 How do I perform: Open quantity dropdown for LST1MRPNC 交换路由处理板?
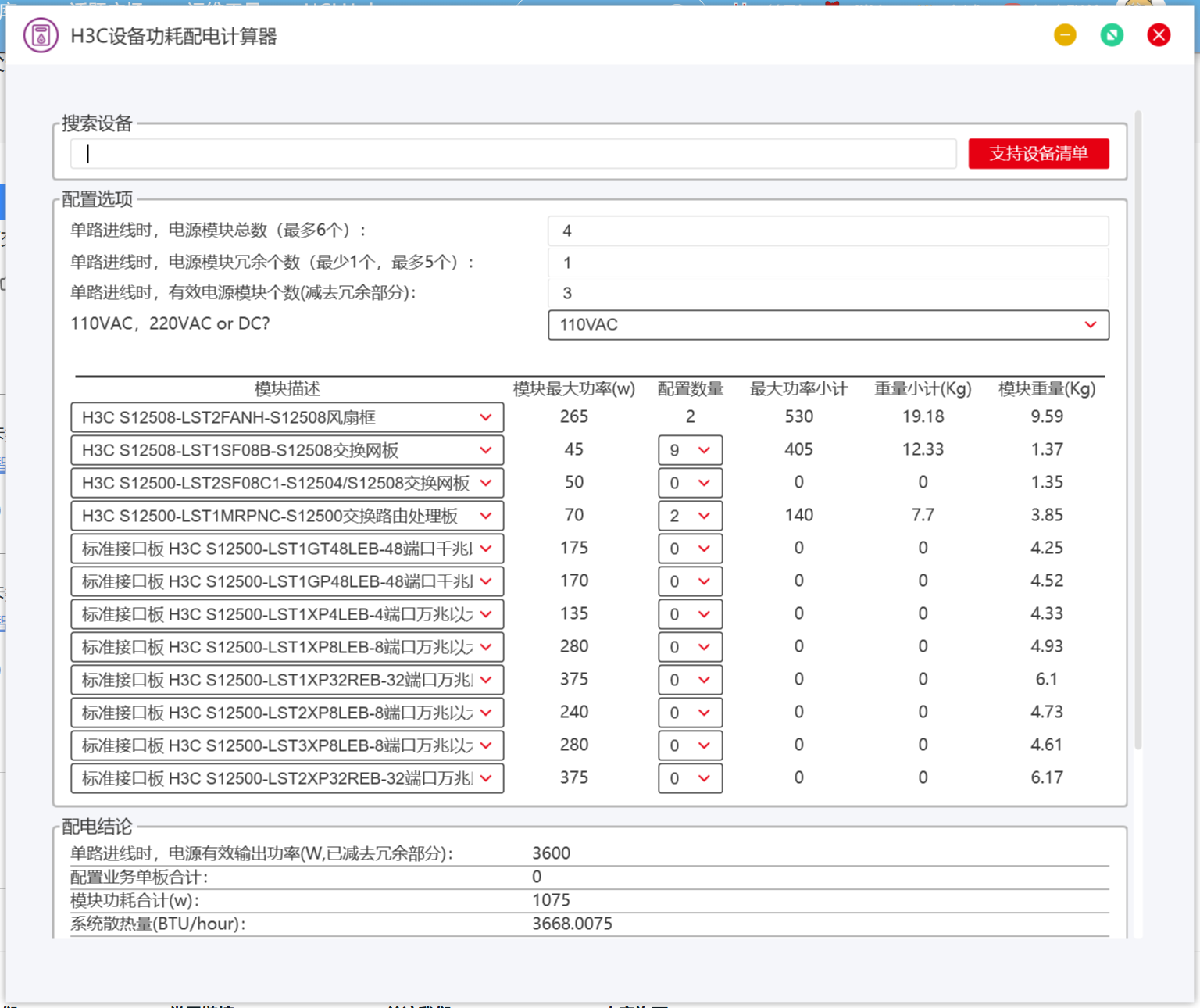[690, 517]
